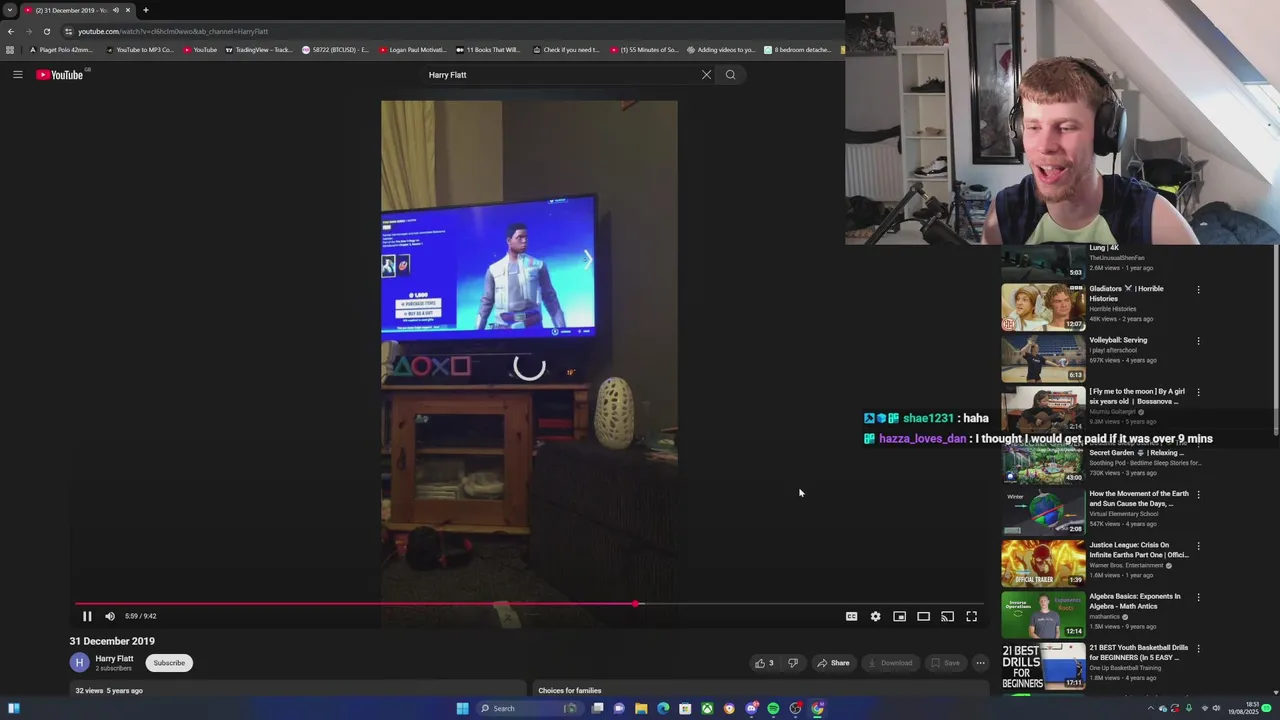The image size is (1280, 720).
Task: Open the browser apps grid
Action: click(10, 50)
